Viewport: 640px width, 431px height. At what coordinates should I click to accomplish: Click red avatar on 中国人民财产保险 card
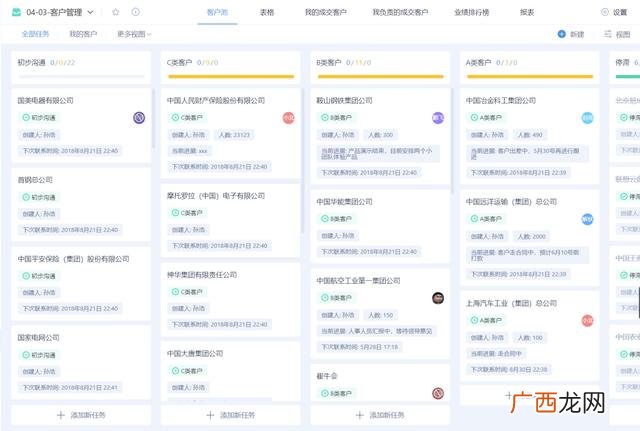point(289,118)
